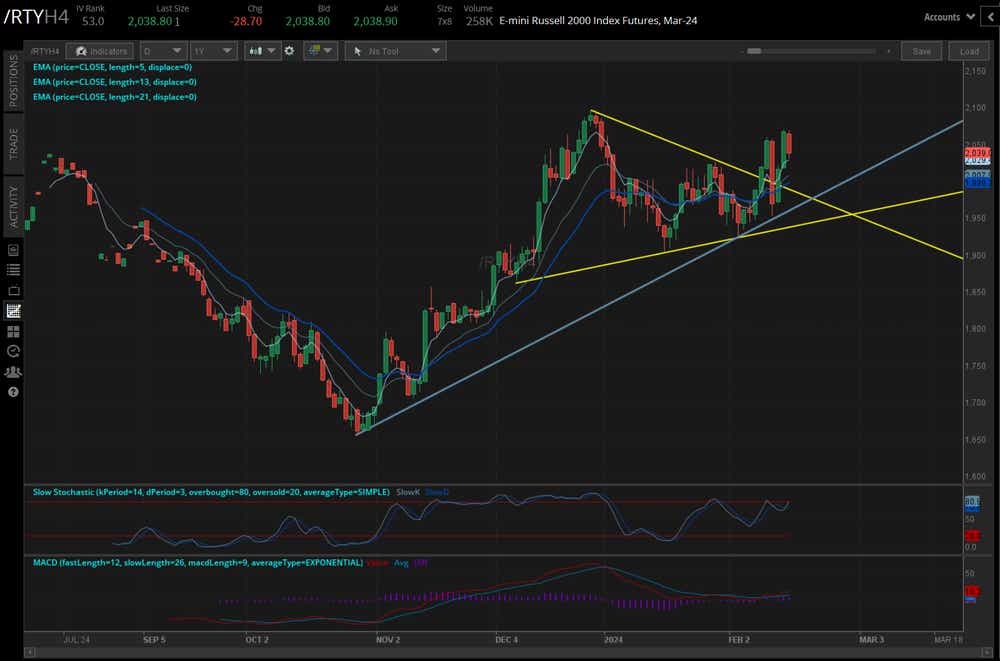The width and height of the screenshot is (1000, 661).
Task: Open the Indicators study editor
Action: (x=100, y=51)
